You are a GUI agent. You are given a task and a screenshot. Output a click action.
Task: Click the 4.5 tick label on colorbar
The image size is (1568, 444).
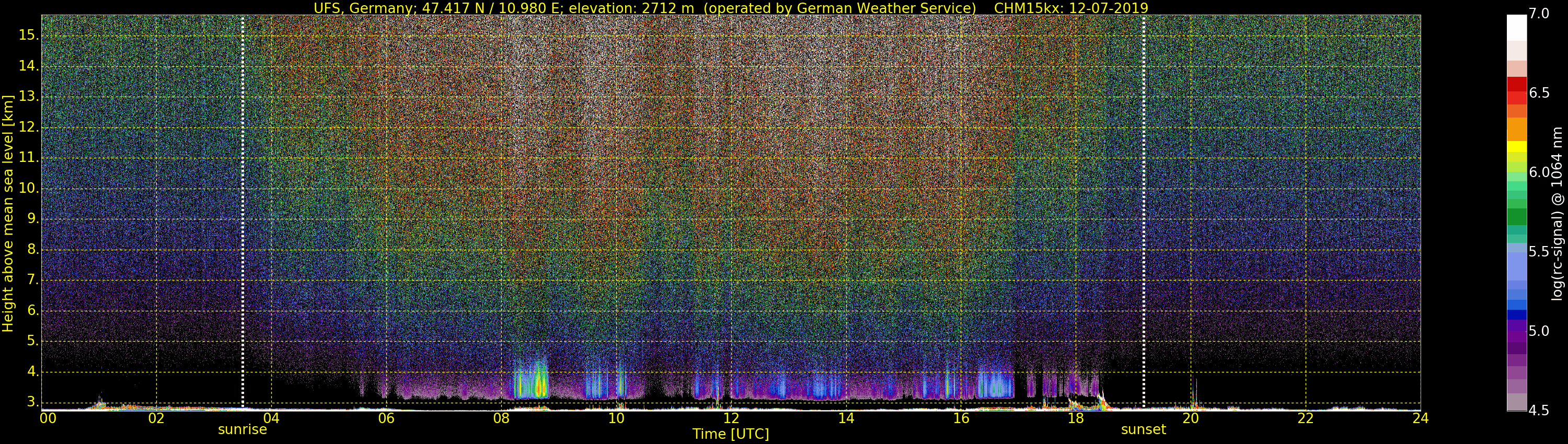click(x=1540, y=411)
